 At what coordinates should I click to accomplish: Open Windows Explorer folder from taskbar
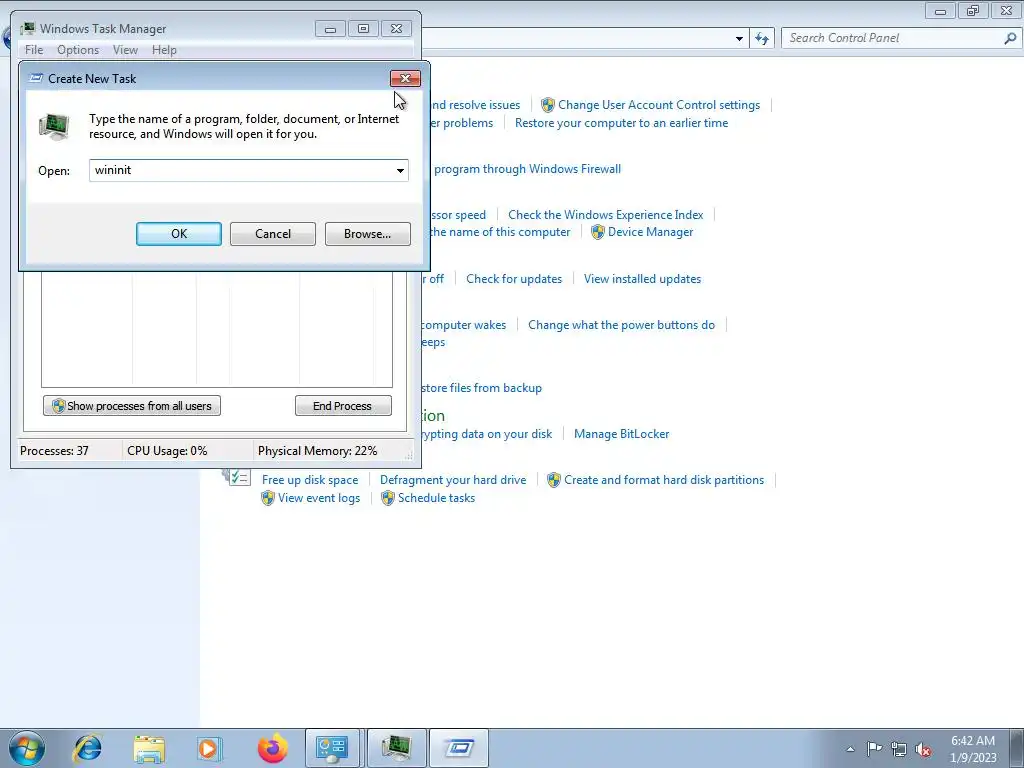(149, 748)
